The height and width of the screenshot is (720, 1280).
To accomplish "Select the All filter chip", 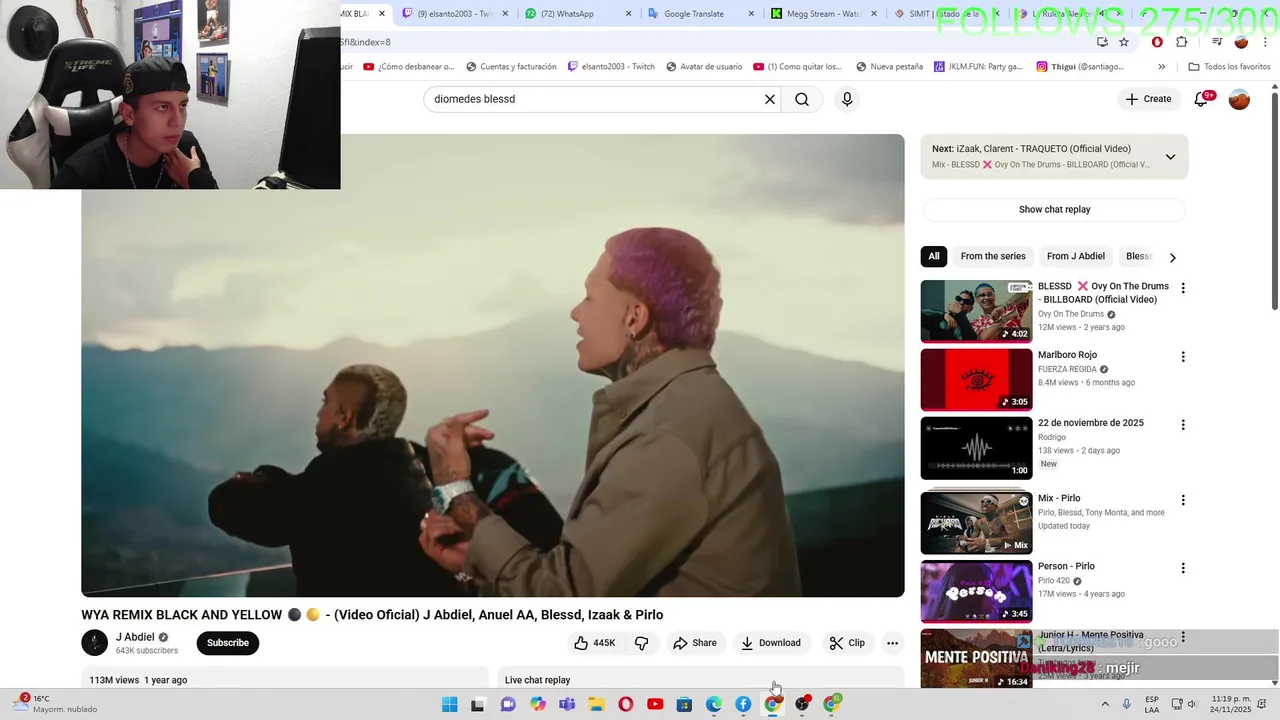I will 934,256.
